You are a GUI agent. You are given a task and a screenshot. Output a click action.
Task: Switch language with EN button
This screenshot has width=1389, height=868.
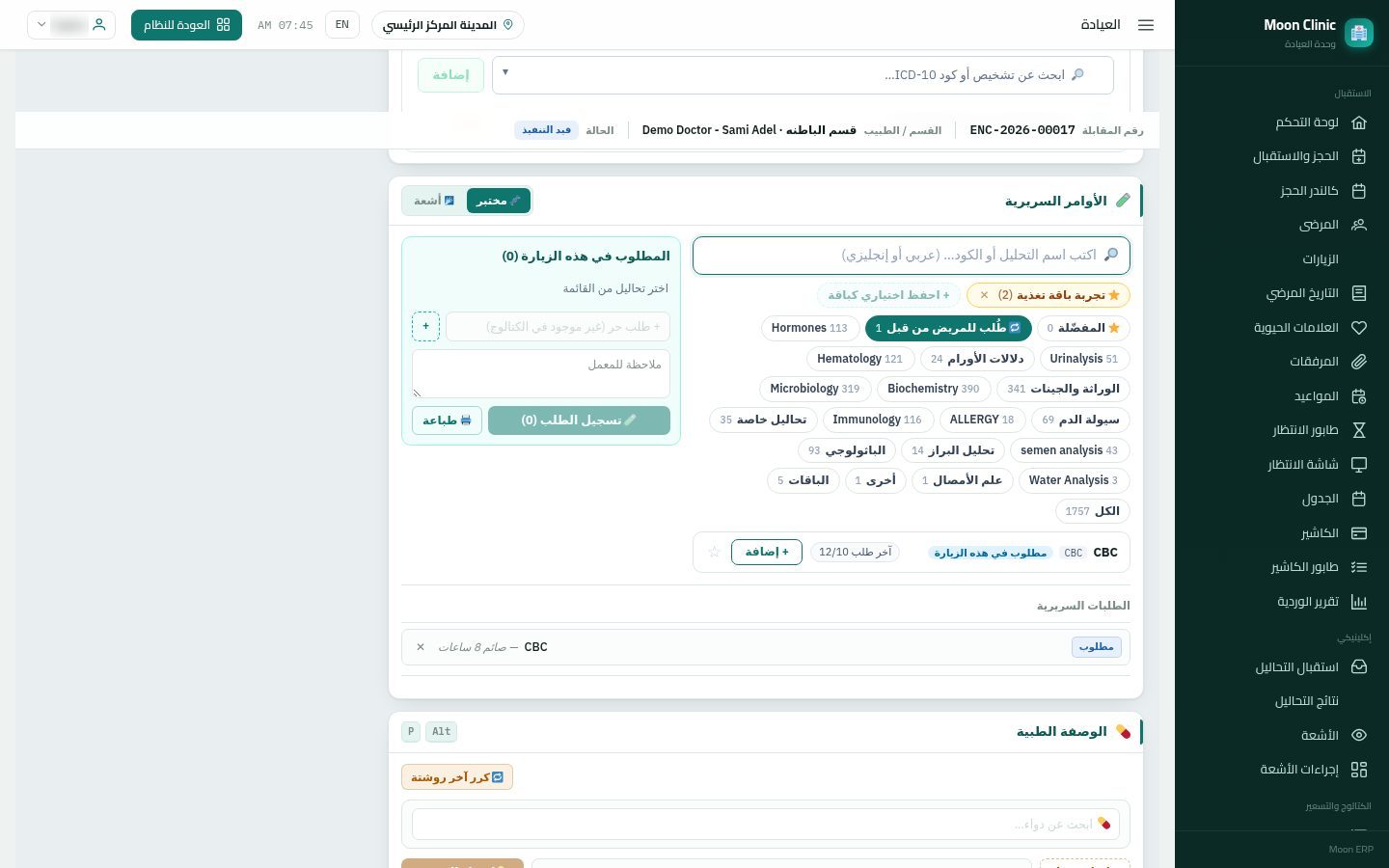tap(342, 25)
